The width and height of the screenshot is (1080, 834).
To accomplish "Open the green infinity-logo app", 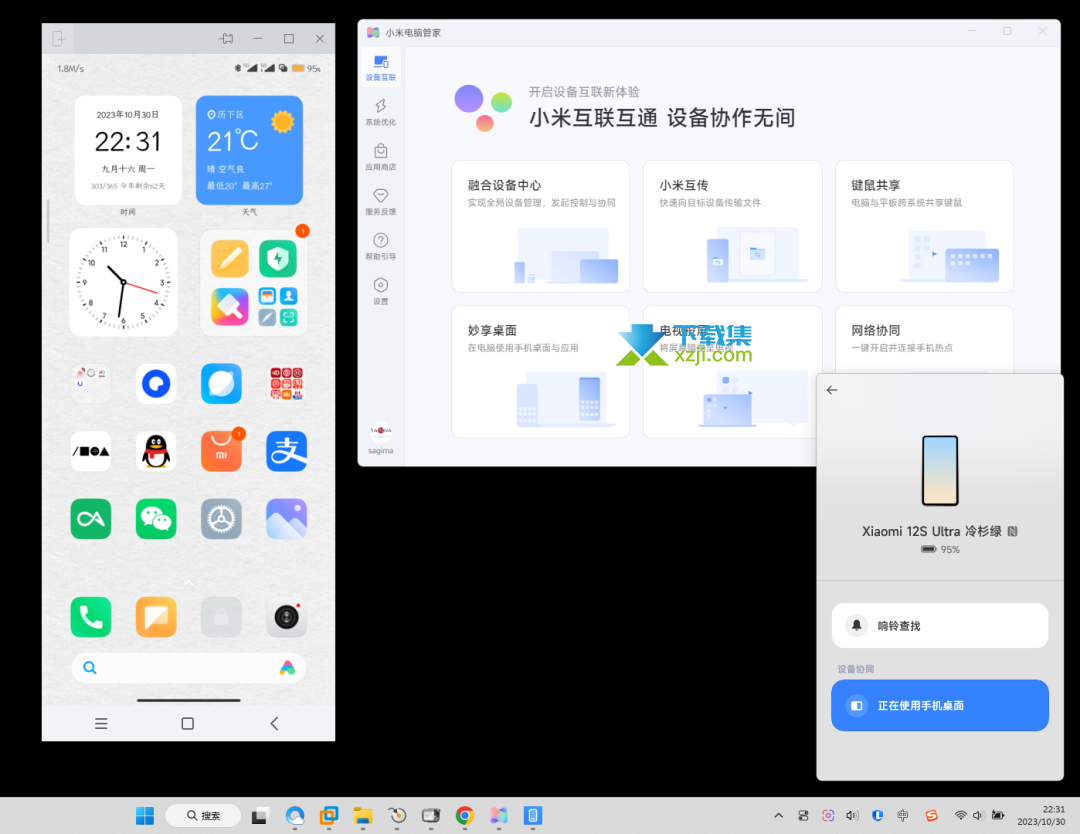I will 91,519.
